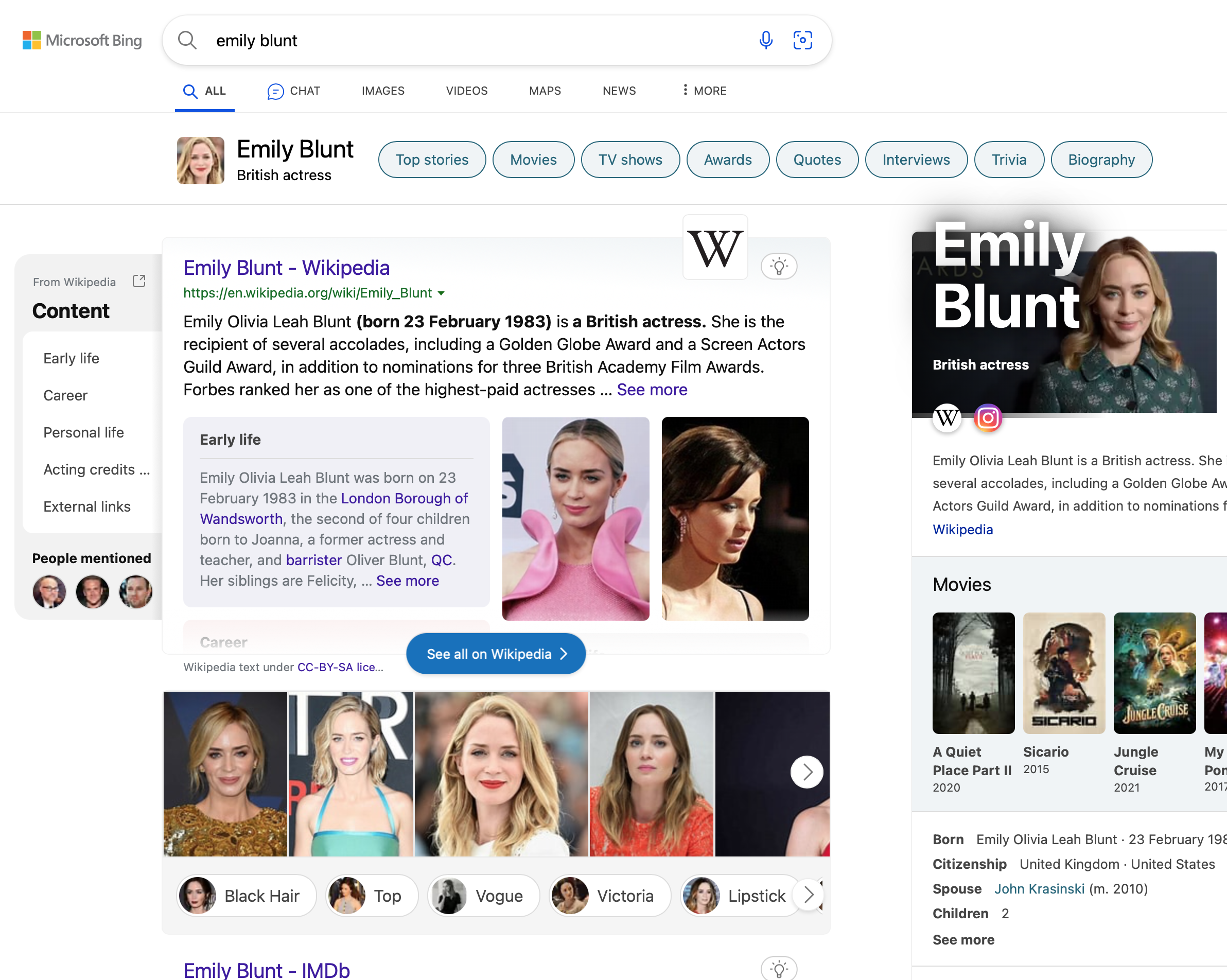1227x980 pixels.
Task: Click the Microsoft Bing logo
Action: coord(82,41)
